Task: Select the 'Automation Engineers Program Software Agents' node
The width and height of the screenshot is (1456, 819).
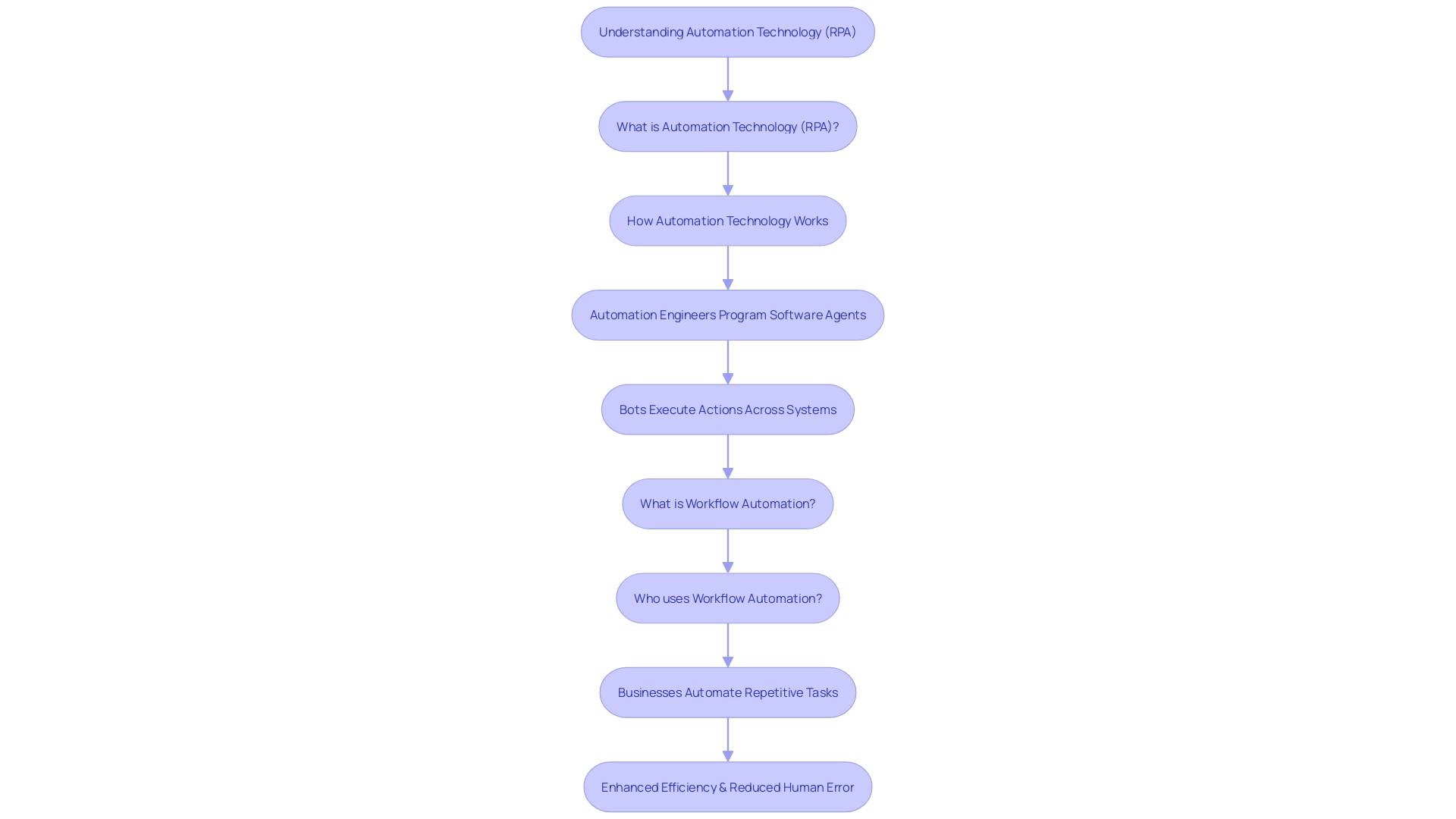Action: point(728,314)
